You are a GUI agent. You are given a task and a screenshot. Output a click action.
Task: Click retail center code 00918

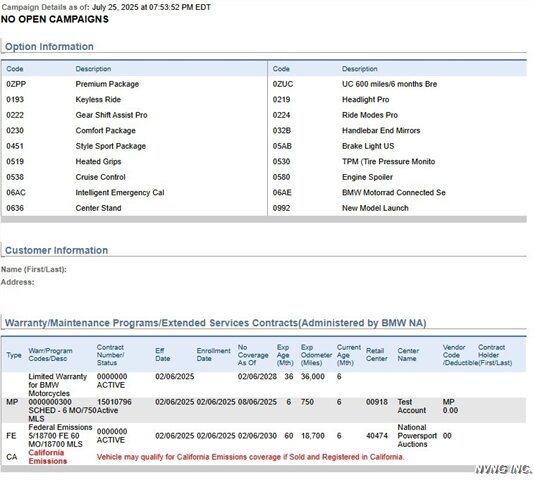pos(377,402)
